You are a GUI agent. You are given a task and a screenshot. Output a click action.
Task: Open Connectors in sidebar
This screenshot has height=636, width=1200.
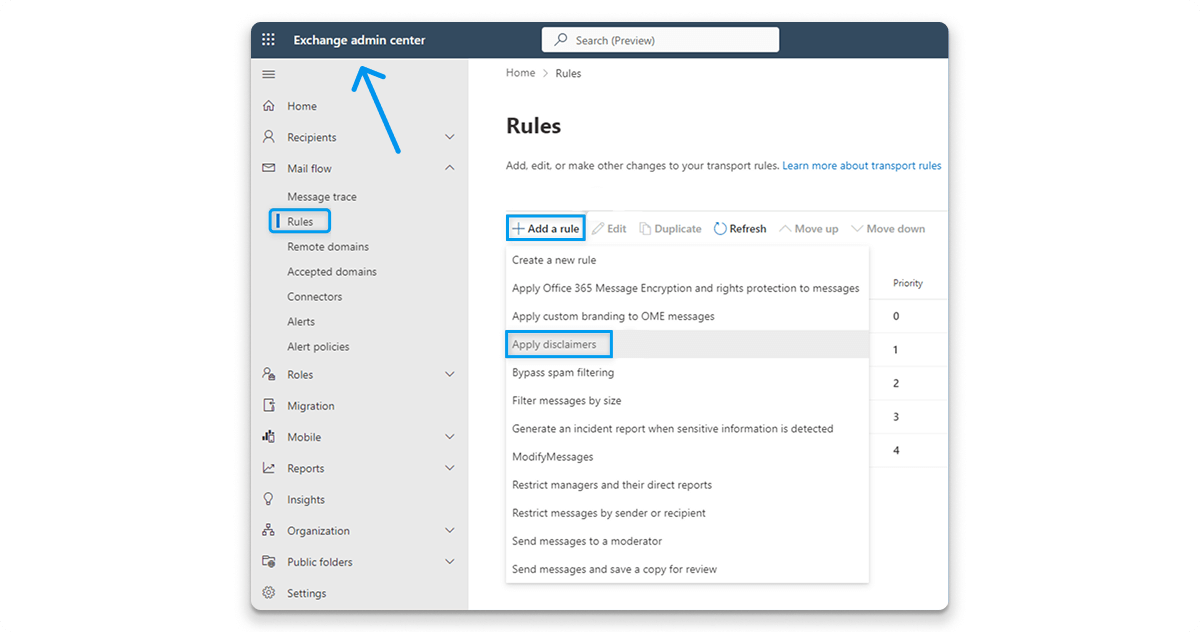(x=315, y=297)
